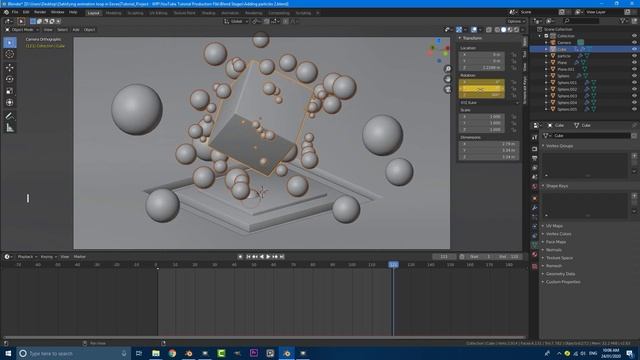Toggle camera view icon in viewport
This screenshot has width=640, height=360.
[x=448, y=89]
